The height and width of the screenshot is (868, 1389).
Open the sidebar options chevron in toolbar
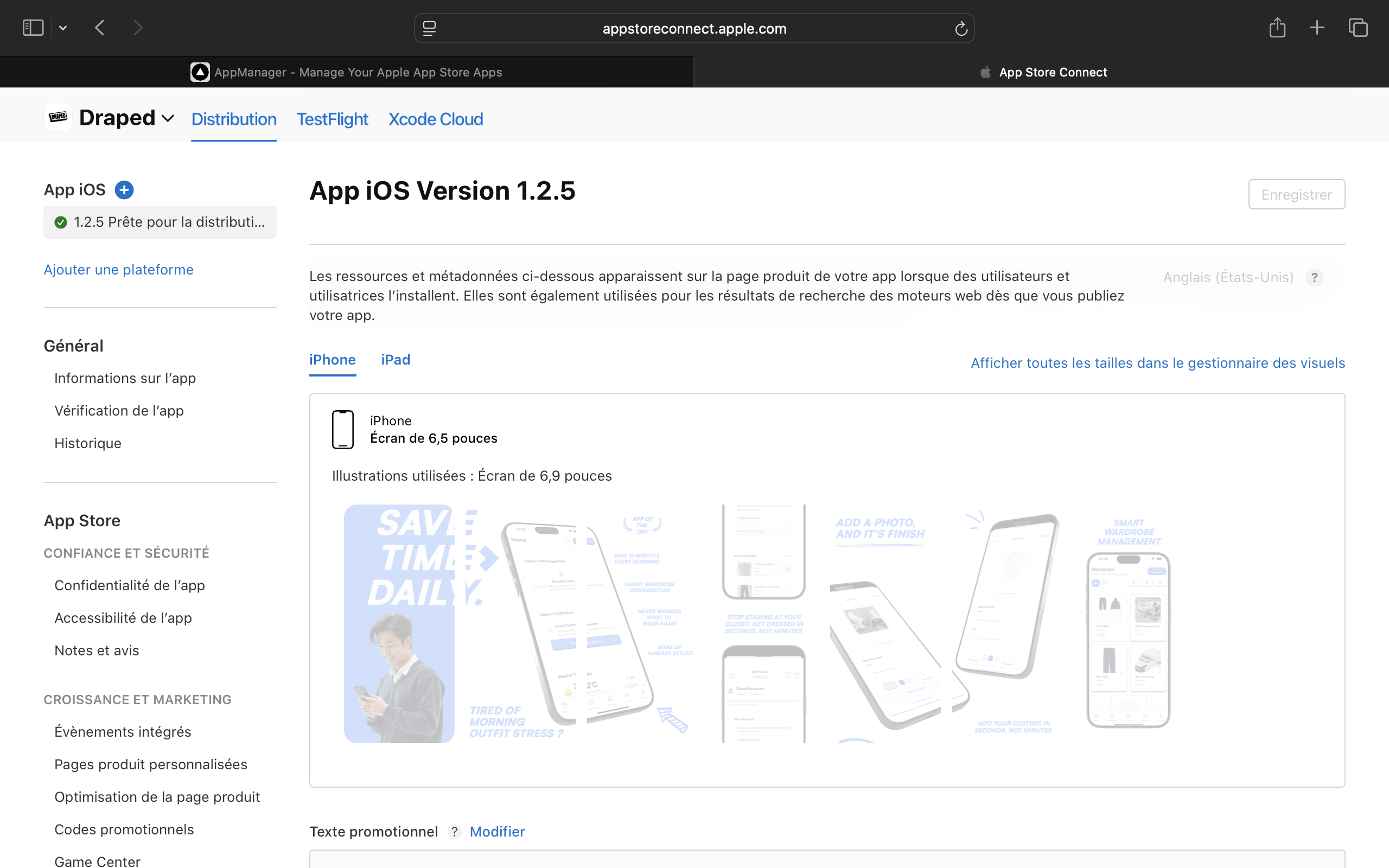click(x=63, y=28)
